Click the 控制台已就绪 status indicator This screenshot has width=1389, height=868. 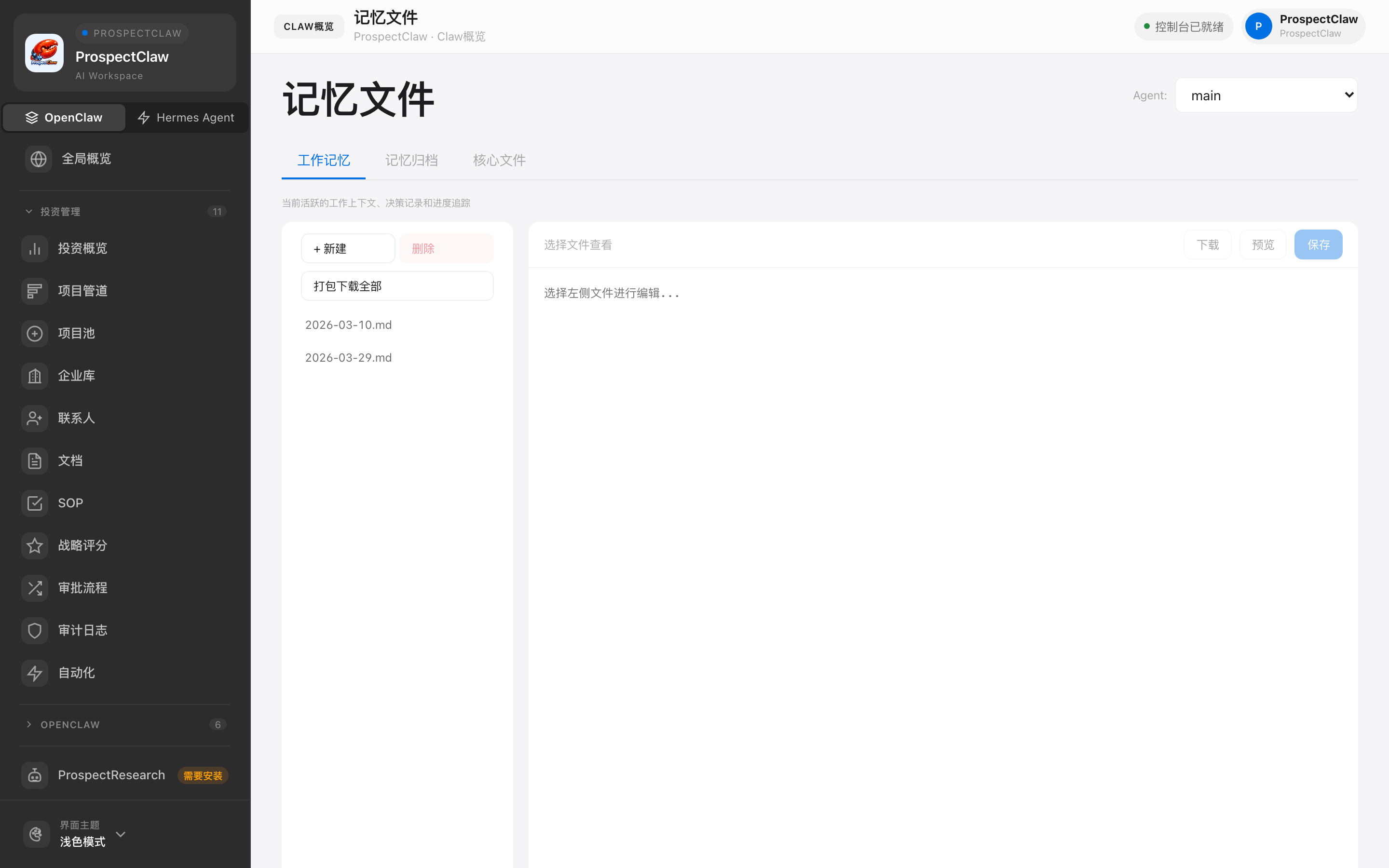(x=1183, y=27)
